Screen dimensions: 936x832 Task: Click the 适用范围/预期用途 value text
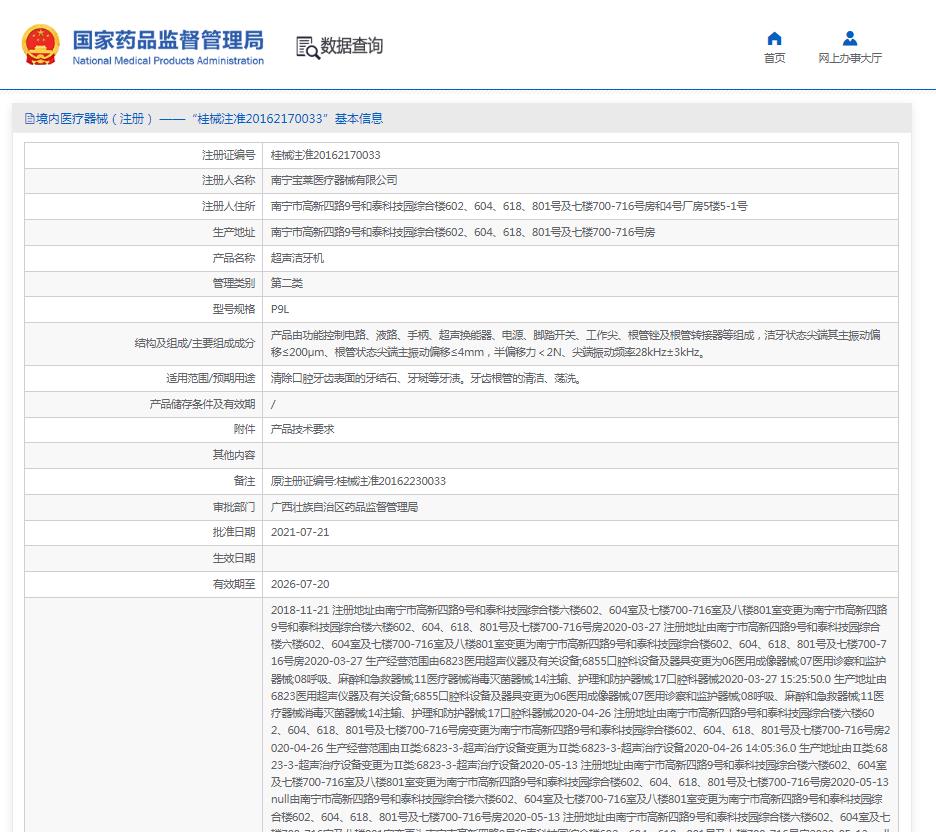(426, 378)
